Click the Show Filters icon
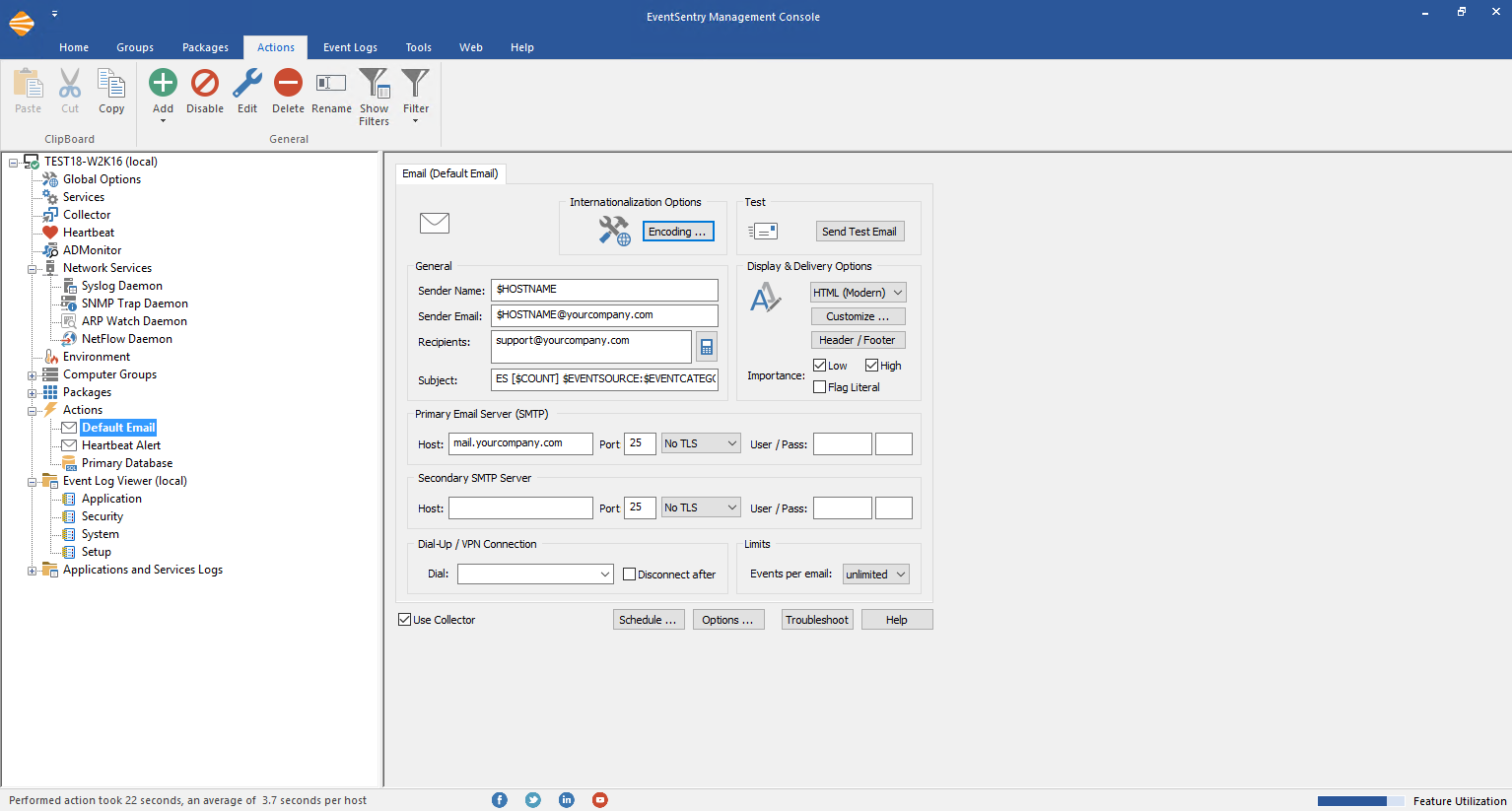Viewport: 1512px width, 811px height. 374,83
